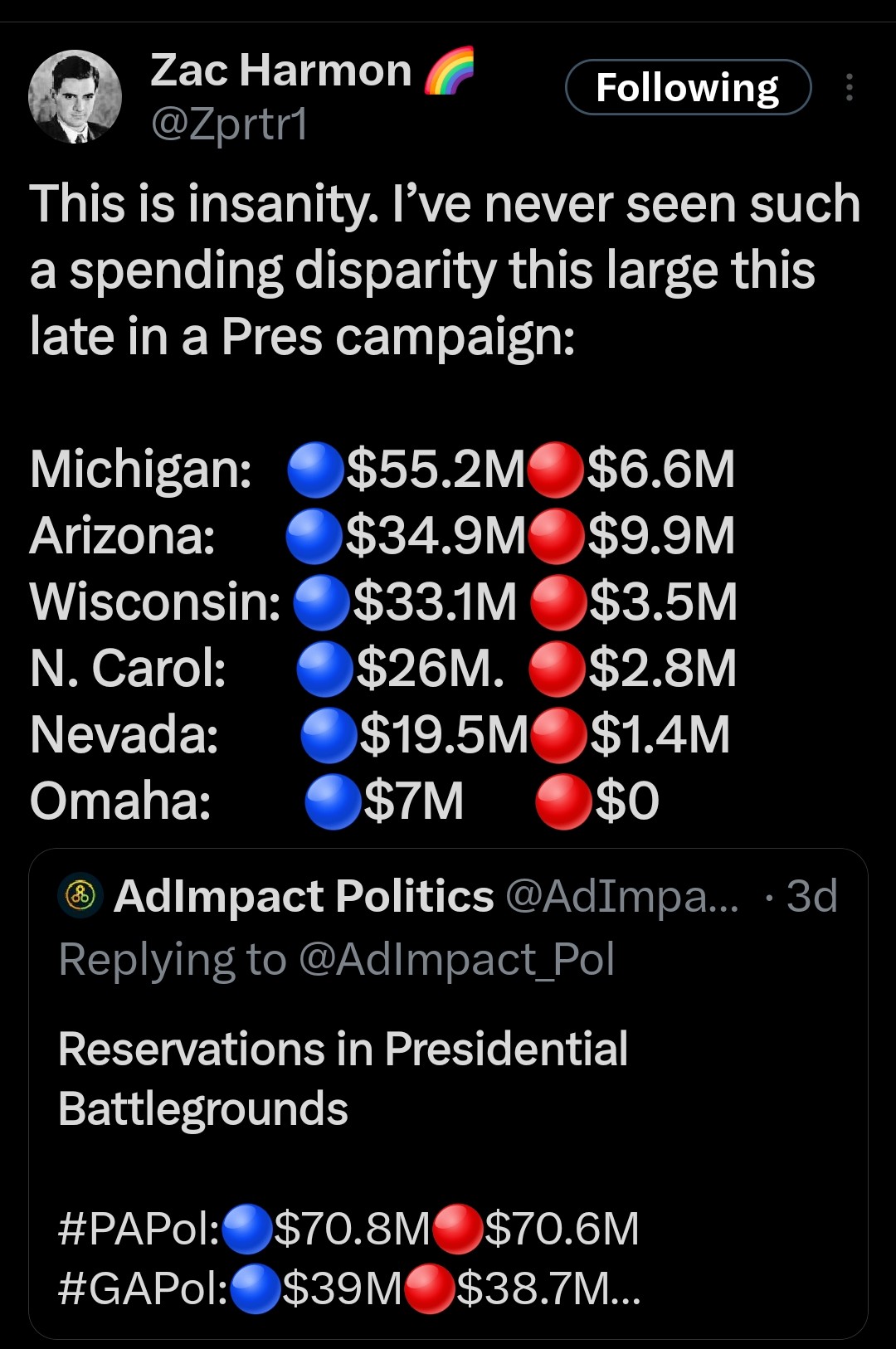Open the AdImpact Politics avatar icon

tap(80, 897)
